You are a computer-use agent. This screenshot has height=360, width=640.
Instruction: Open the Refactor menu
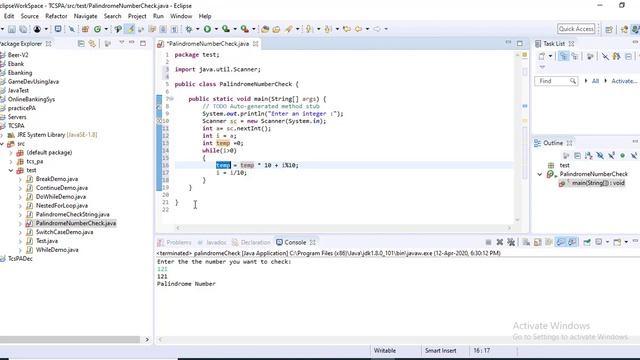56,16
